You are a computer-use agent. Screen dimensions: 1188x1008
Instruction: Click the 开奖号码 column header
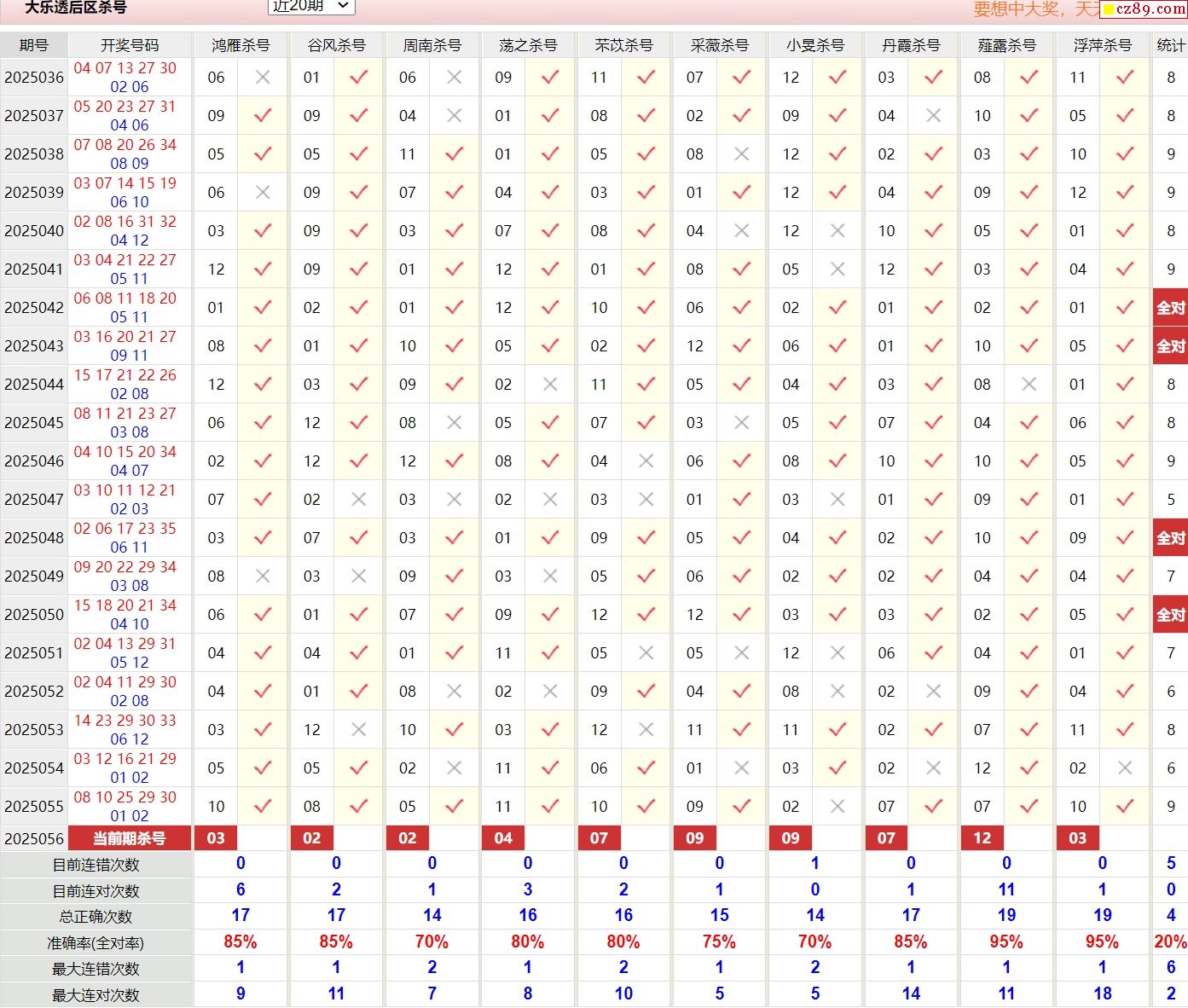130,45
